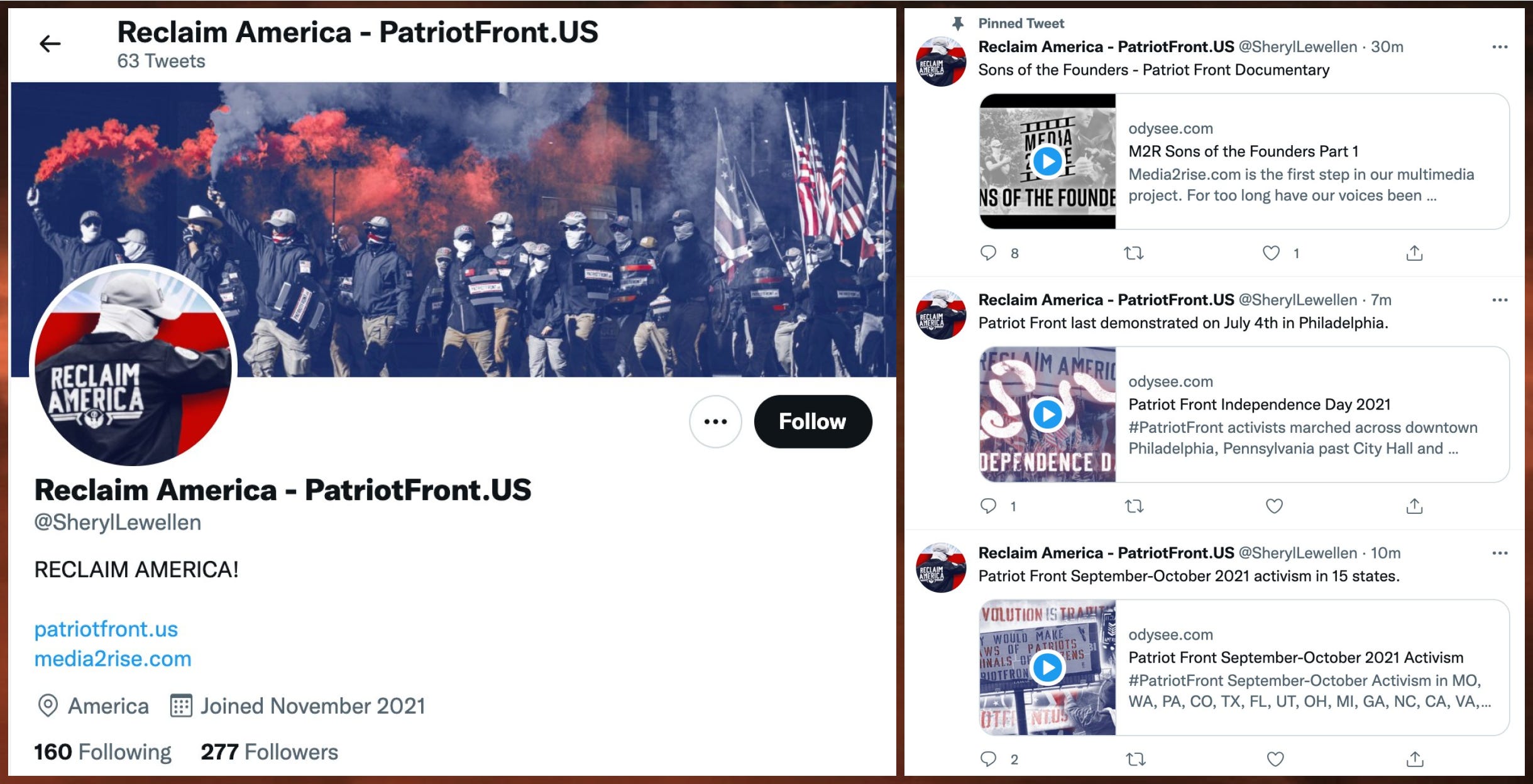Follow the Reclaim America account
Viewport: 1533px width, 784px height.
point(813,422)
